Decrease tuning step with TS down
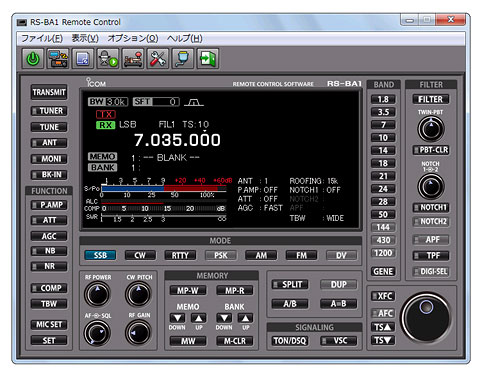This screenshot has width=482, height=377. (x=383, y=340)
